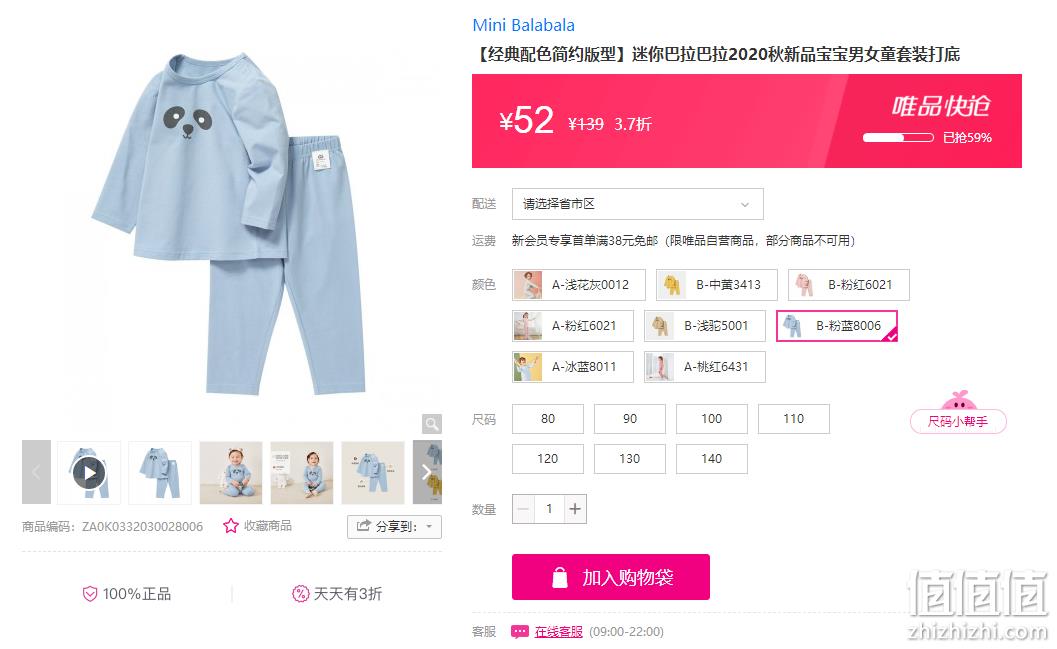The height and width of the screenshot is (649, 1057).
Task: Click the 在线客服 link
Action: (558, 631)
